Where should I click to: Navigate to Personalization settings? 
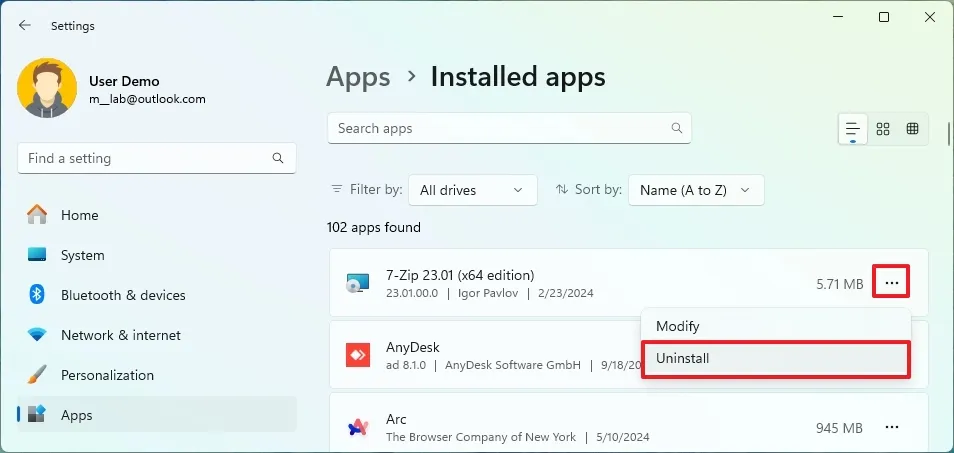[x=107, y=375]
